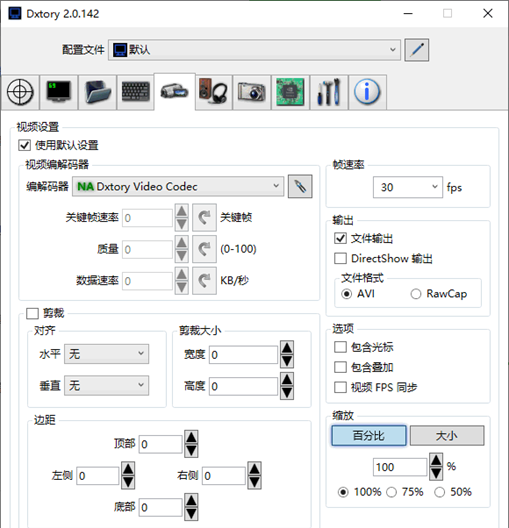Viewport: 509px width, 528px height.
Task: Select the 100% scale radio button
Action: [343, 492]
